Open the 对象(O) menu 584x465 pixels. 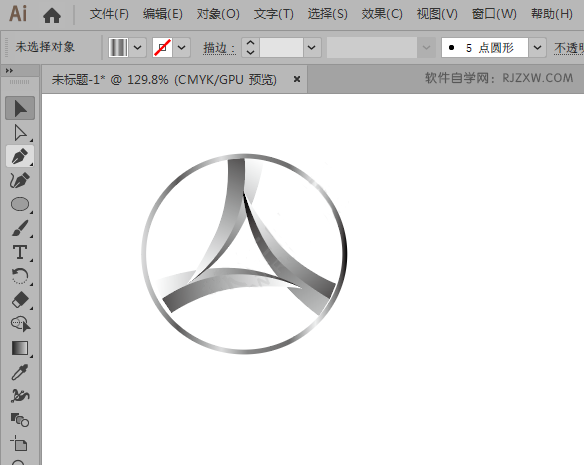218,14
